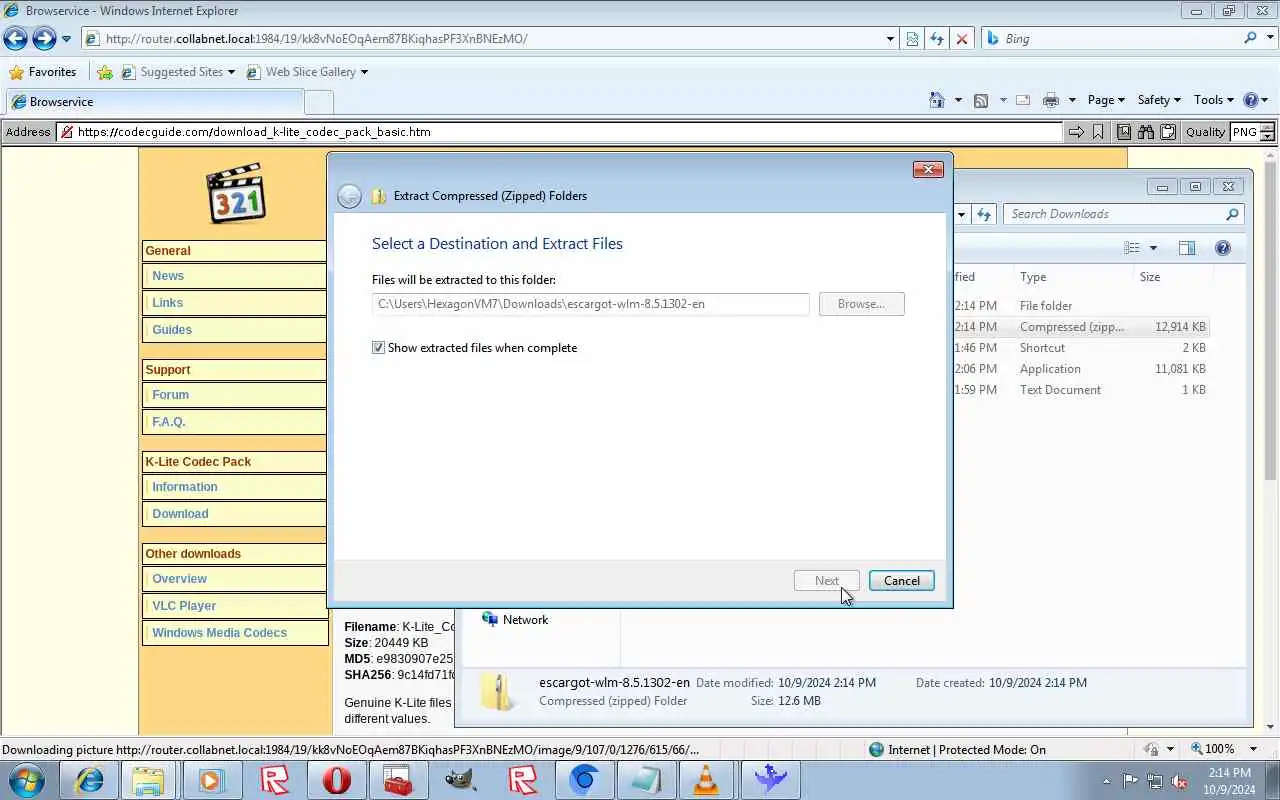Open Print options dropdown arrow
The image size is (1280, 800).
1072,100
